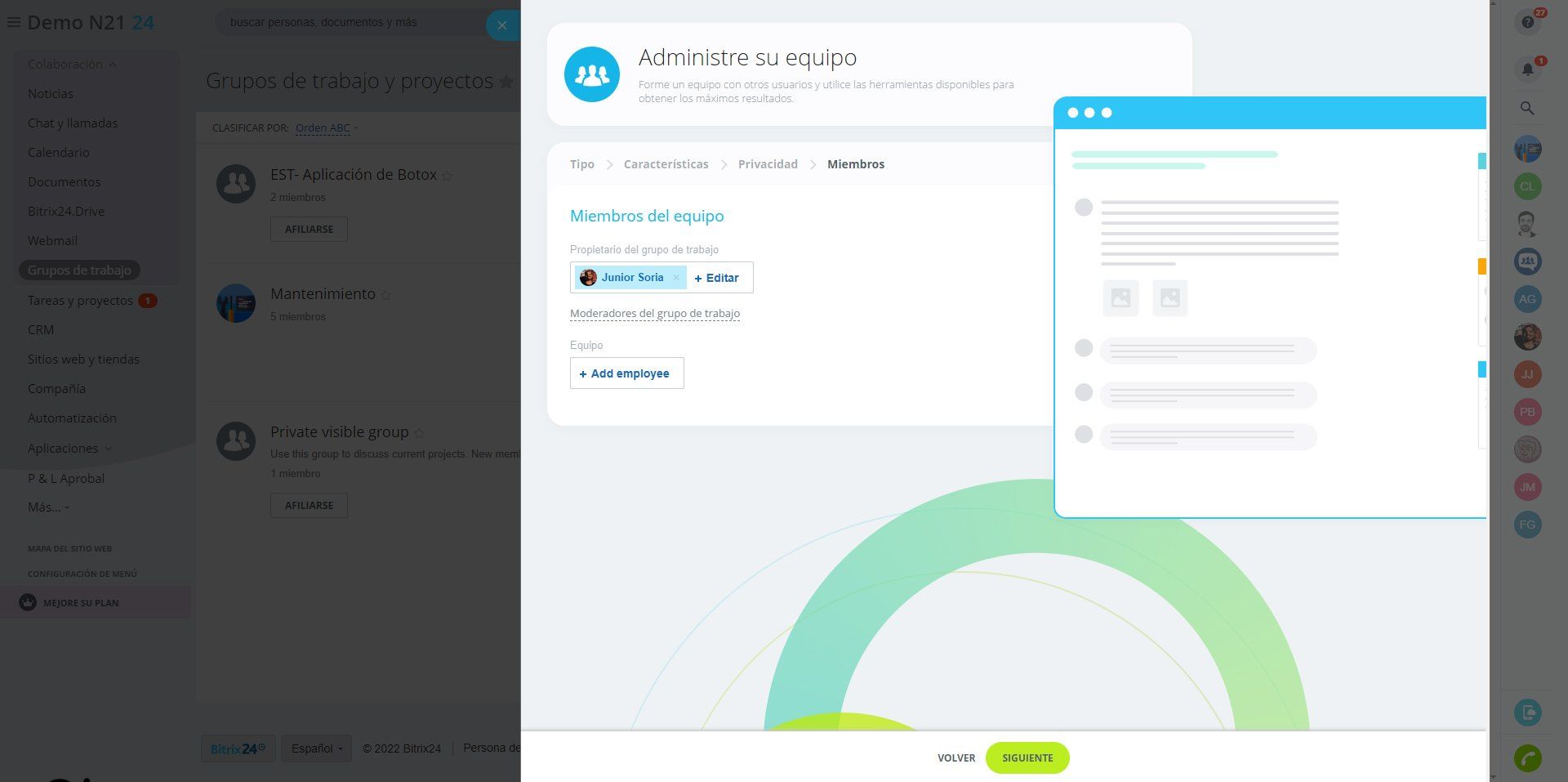Go to the Características wizard step
1568x782 pixels.
click(666, 164)
